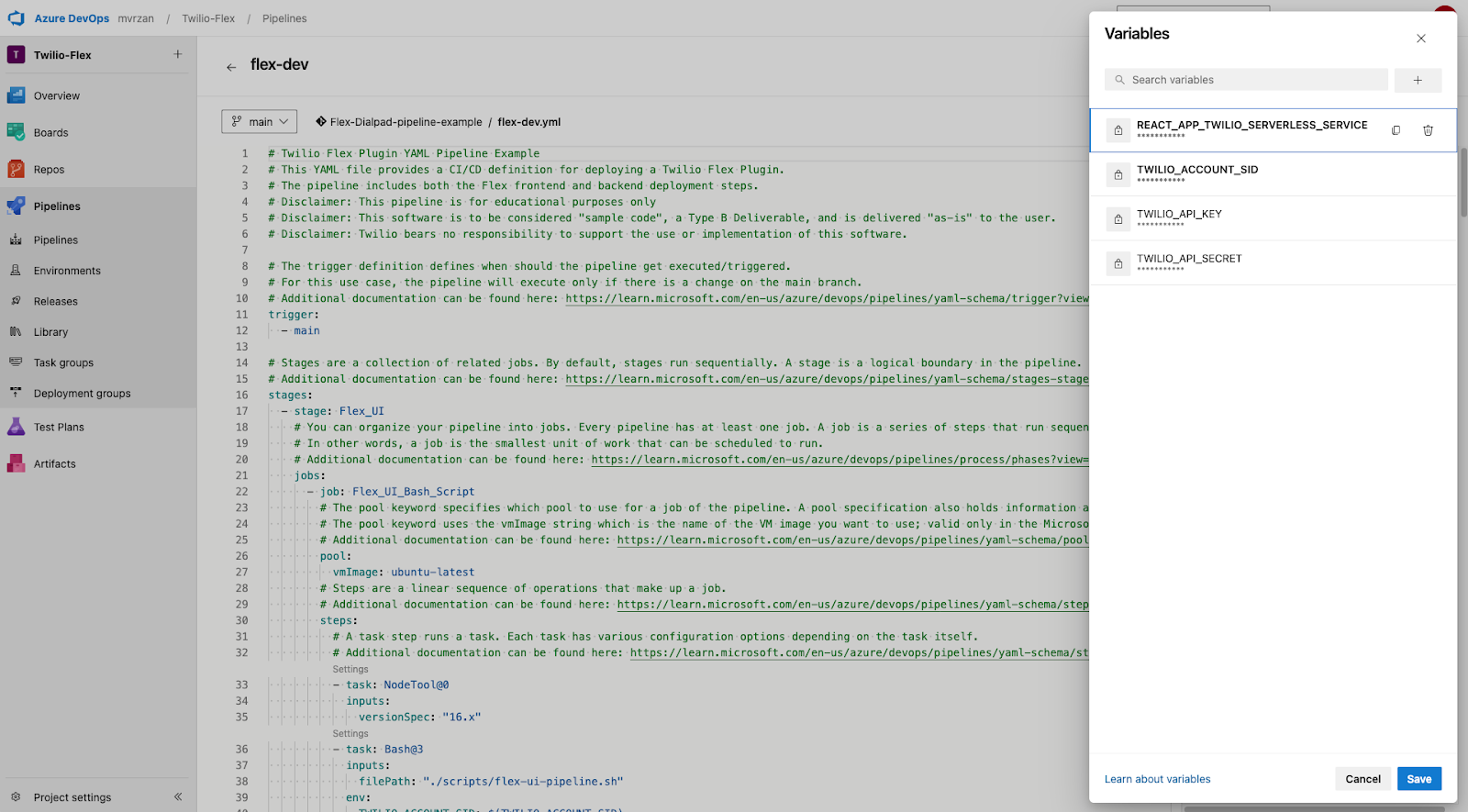This screenshot has height=812, width=1468.
Task: Select the mvrzan breadcrumb
Action: click(136, 18)
